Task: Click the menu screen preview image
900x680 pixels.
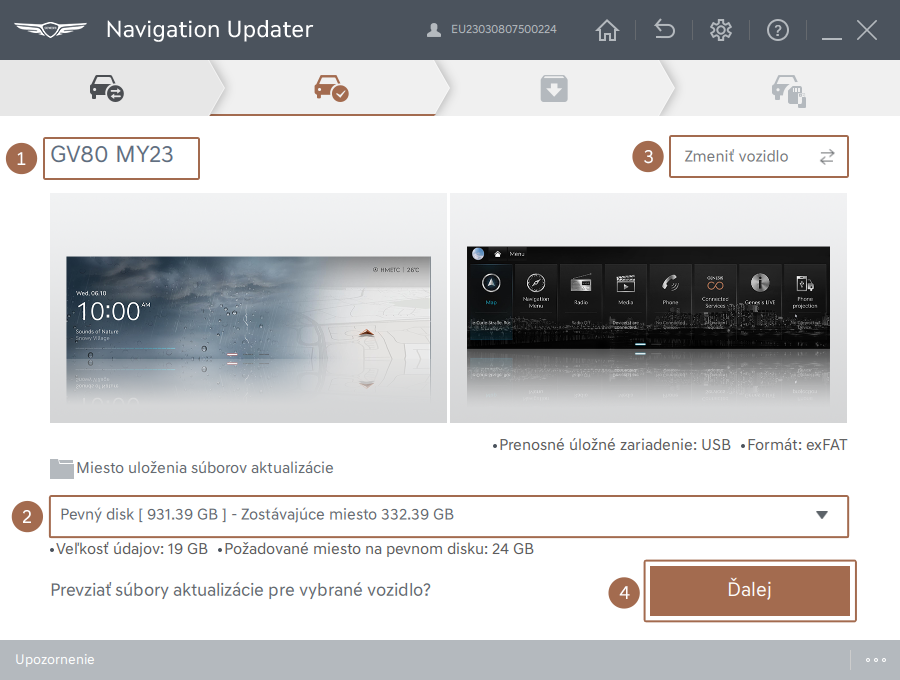Action: [x=648, y=308]
